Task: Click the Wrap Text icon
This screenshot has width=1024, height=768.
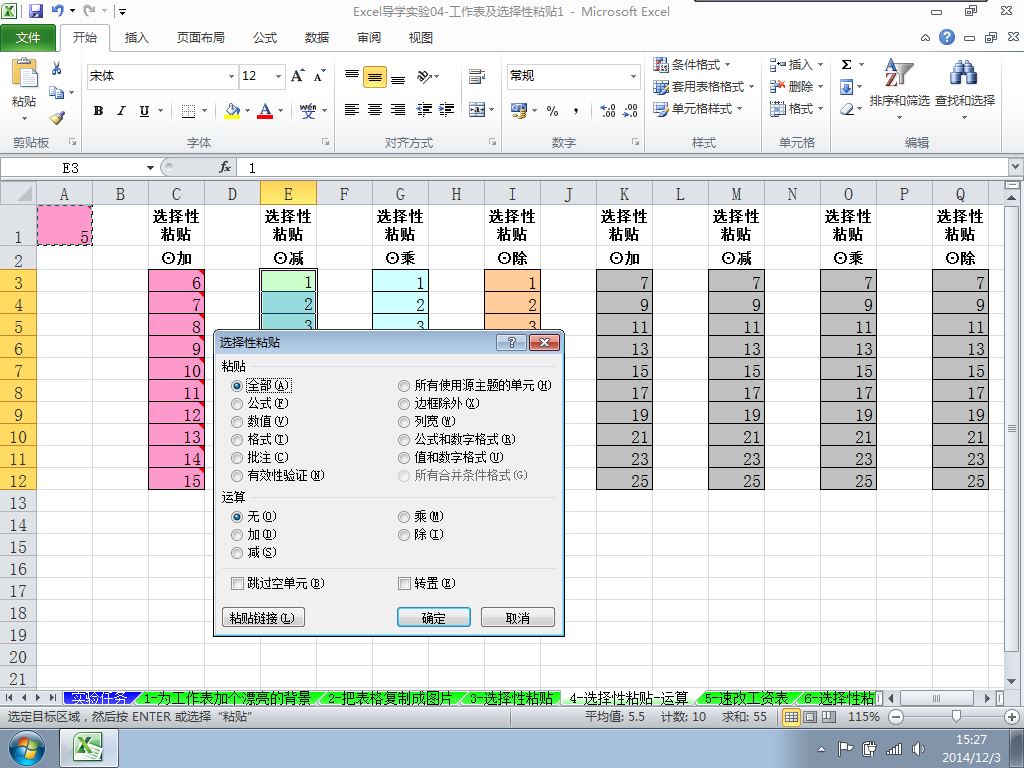Action: pyautogui.click(x=477, y=76)
